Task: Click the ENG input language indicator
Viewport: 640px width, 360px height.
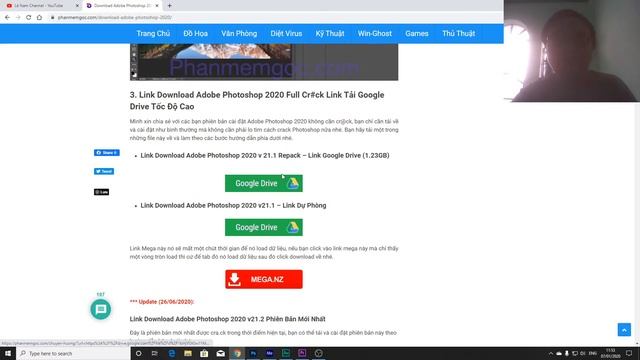Action: [x=593, y=353]
